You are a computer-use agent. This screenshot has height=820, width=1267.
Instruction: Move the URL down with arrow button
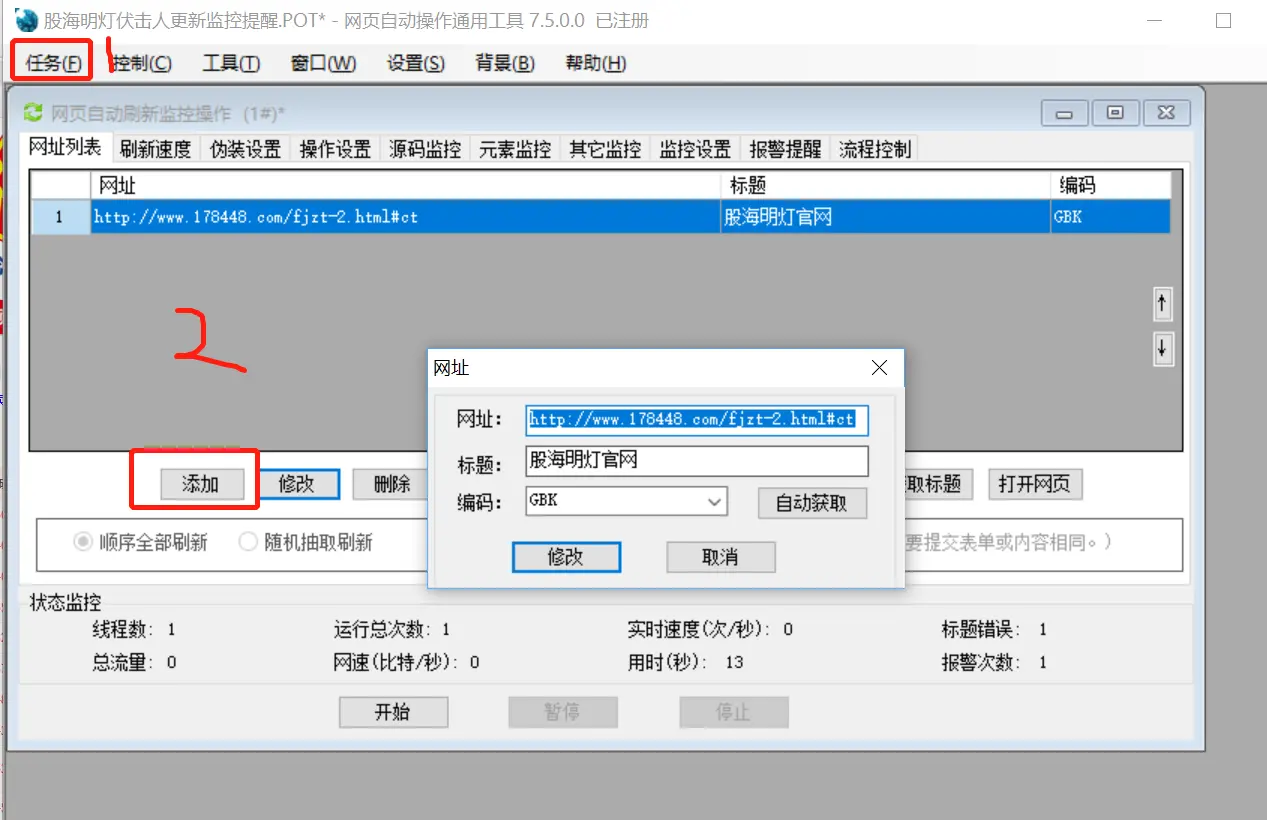tap(1162, 348)
